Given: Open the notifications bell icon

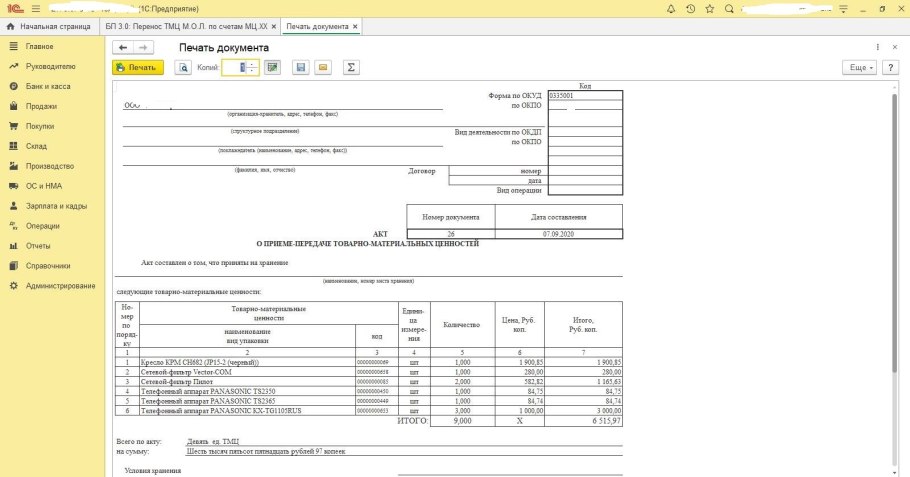Looking at the screenshot, I should [x=669, y=8].
